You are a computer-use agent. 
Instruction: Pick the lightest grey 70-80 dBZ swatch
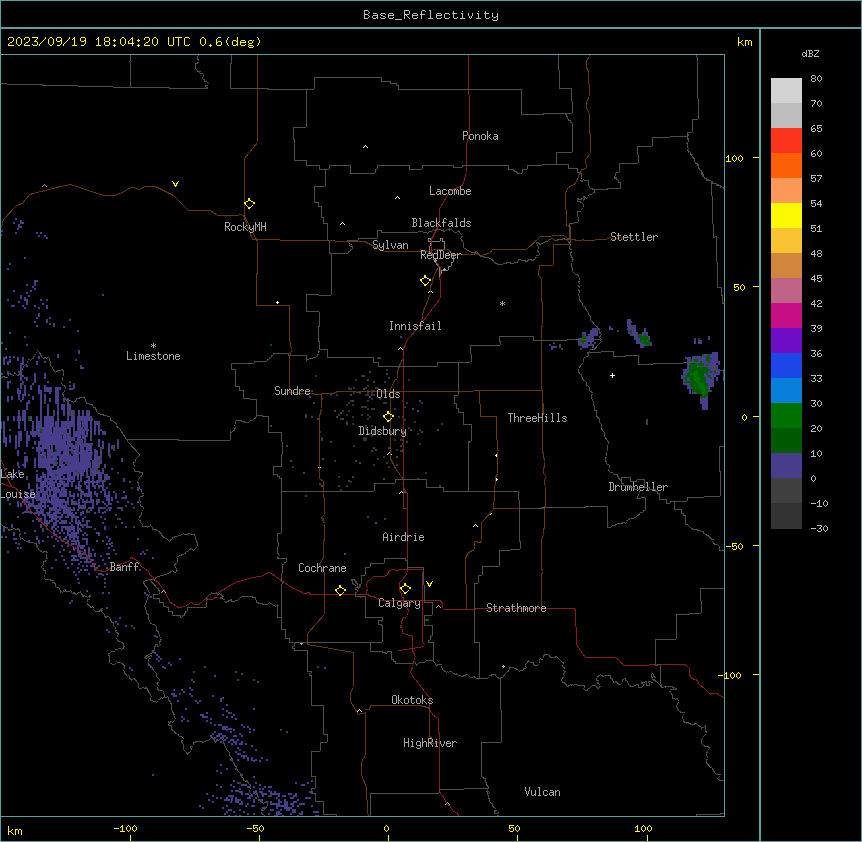pyautogui.click(x=786, y=91)
